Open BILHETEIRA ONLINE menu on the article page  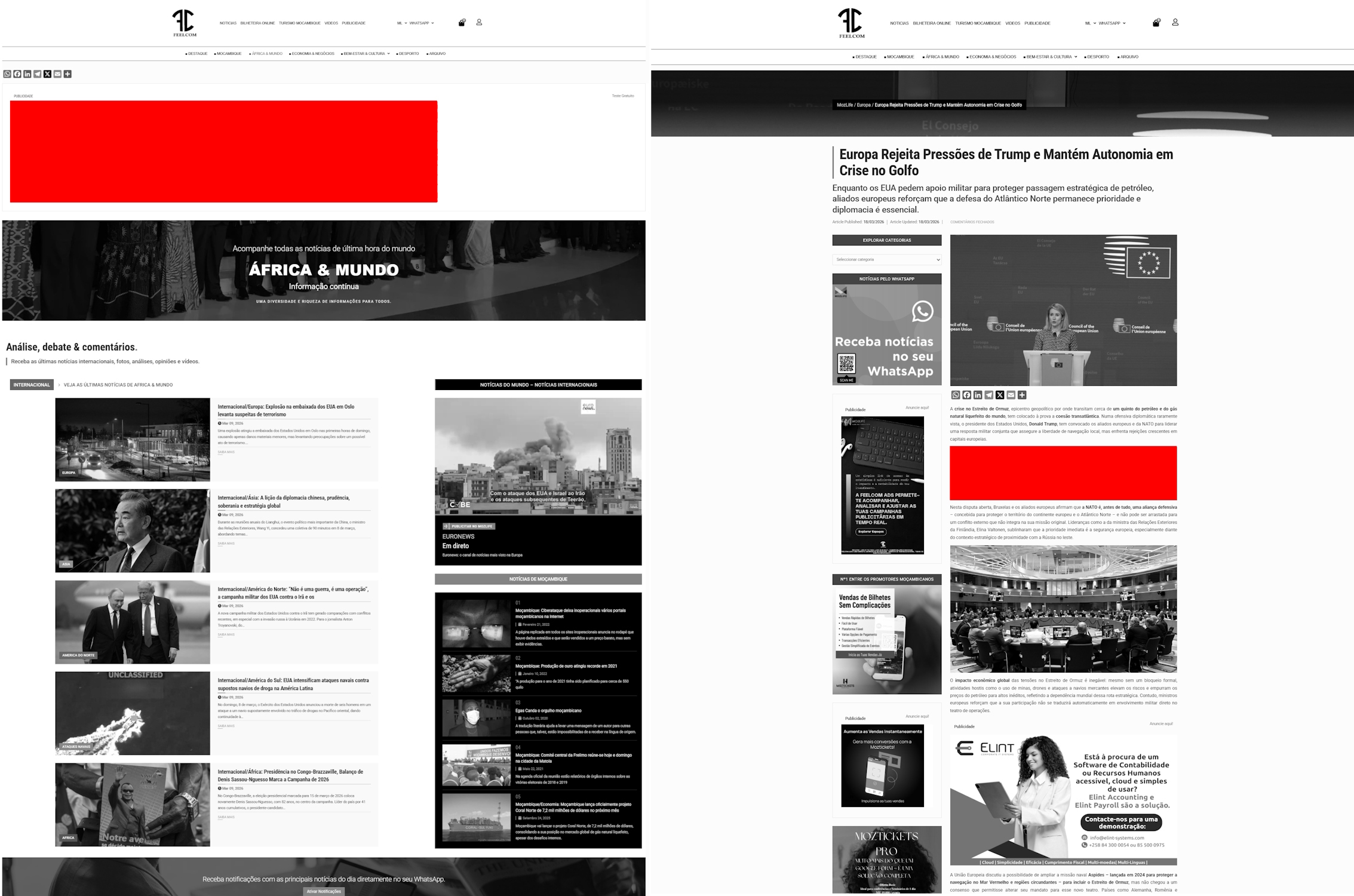tap(931, 23)
